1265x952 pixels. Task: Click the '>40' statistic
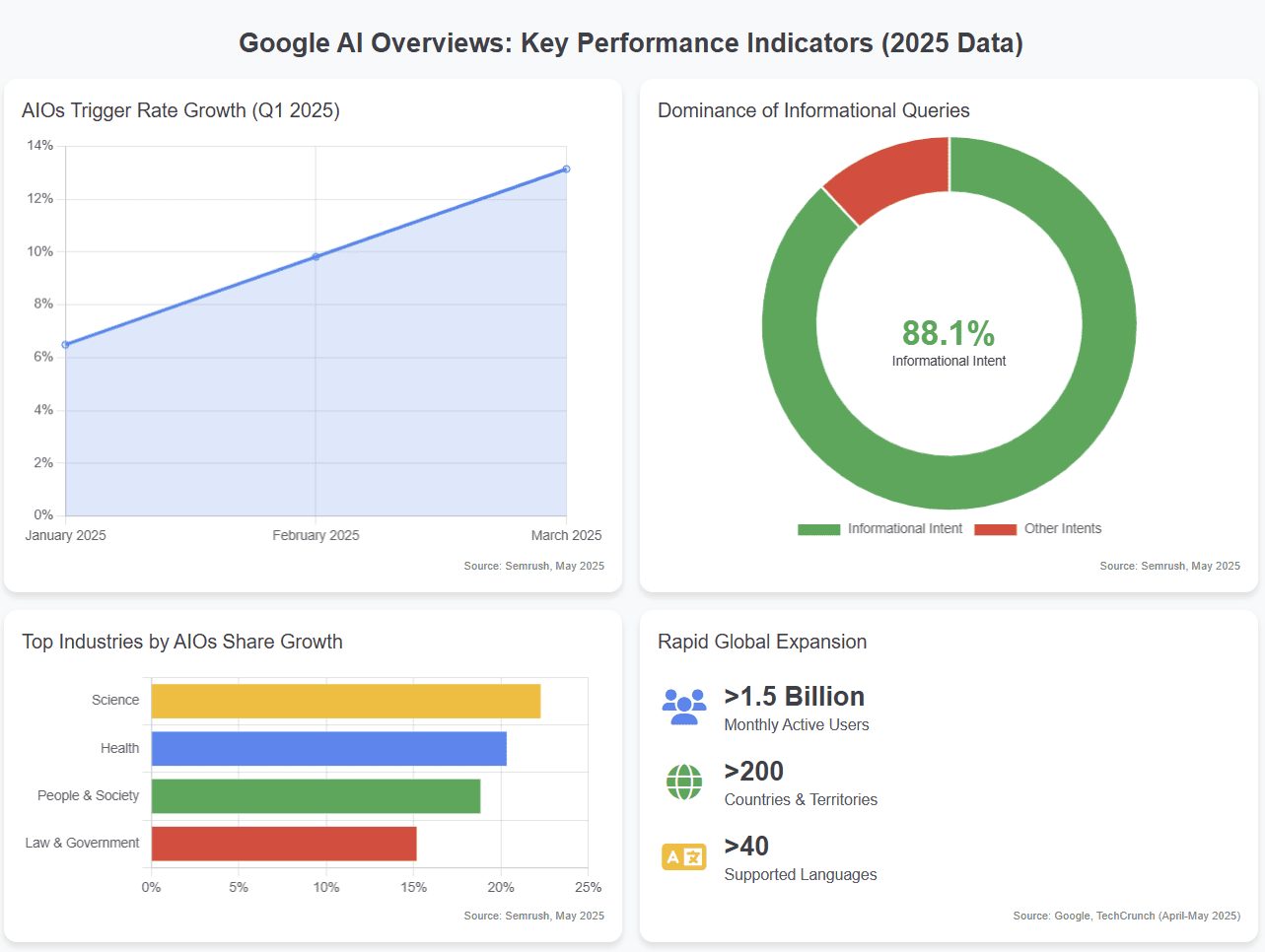(x=746, y=847)
